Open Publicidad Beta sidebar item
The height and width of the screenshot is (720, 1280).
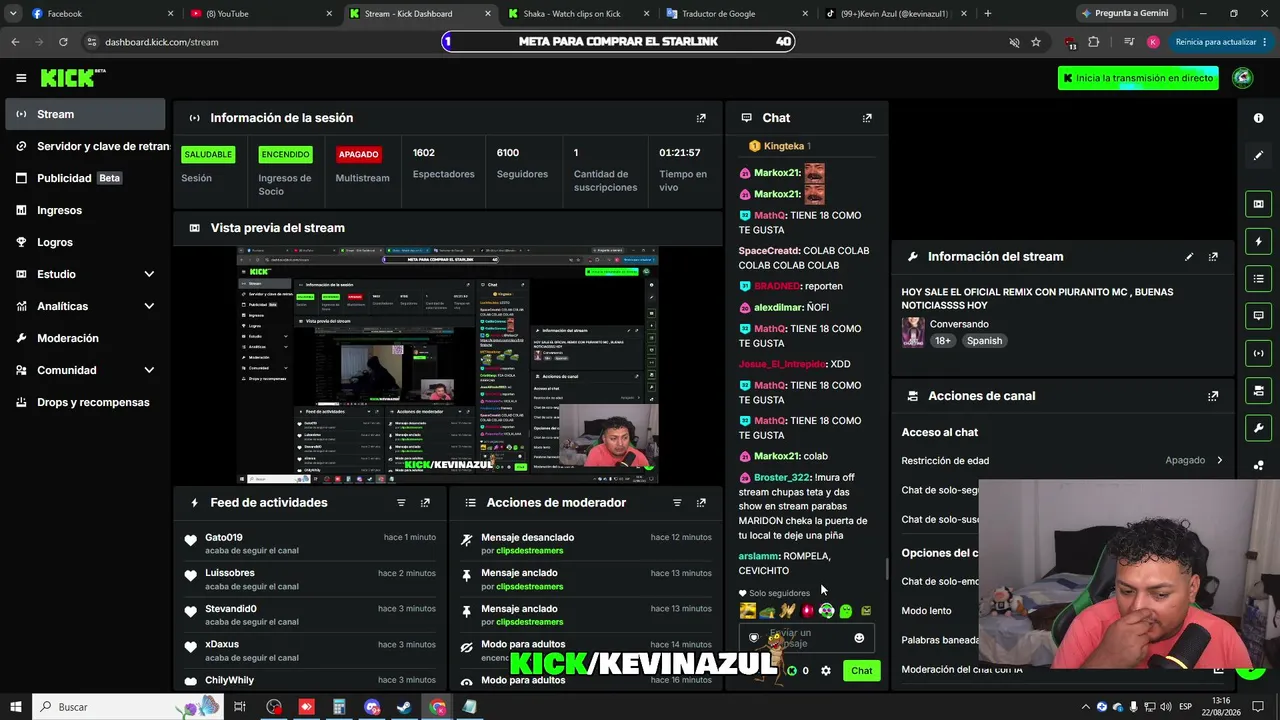pyautogui.click(x=85, y=178)
